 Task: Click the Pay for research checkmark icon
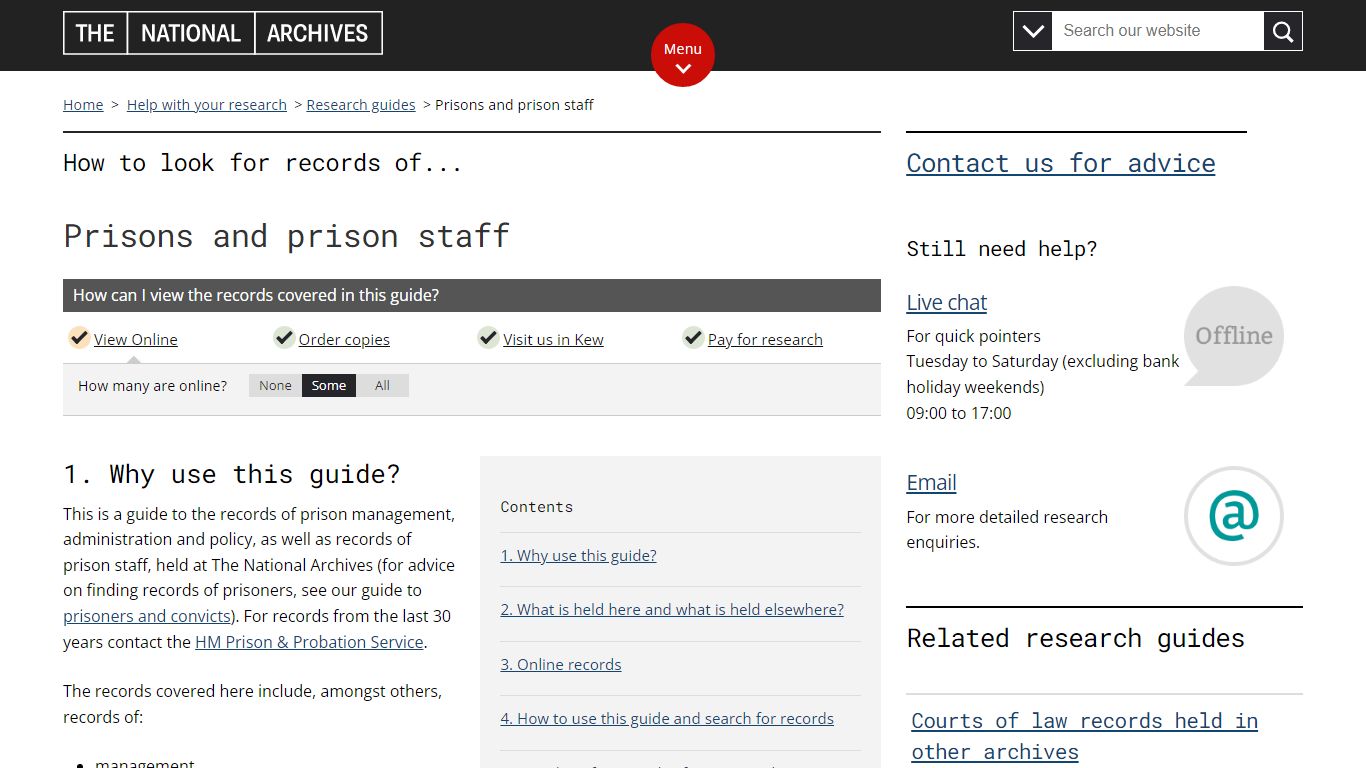click(693, 338)
